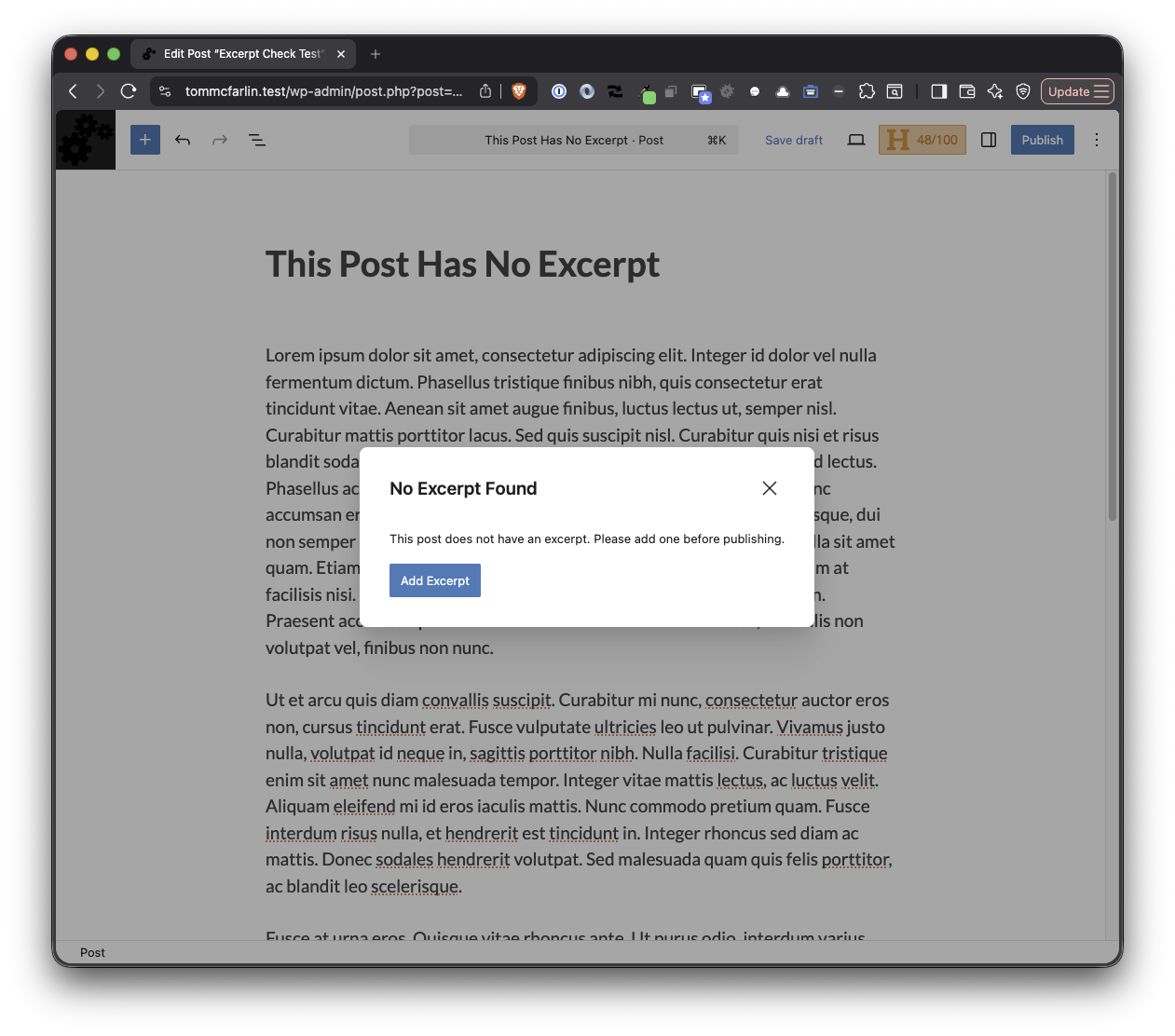This screenshot has width=1175, height=1036.
Task: Click the dark circular extension beside the gear
Action: (755, 91)
